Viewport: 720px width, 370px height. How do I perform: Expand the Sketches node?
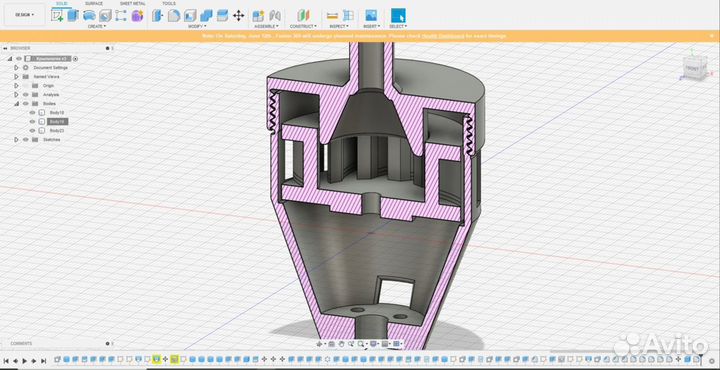pyautogui.click(x=17, y=140)
